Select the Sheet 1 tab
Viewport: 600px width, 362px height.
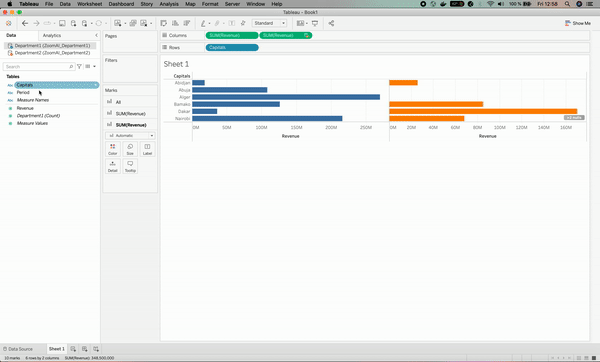(57, 349)
